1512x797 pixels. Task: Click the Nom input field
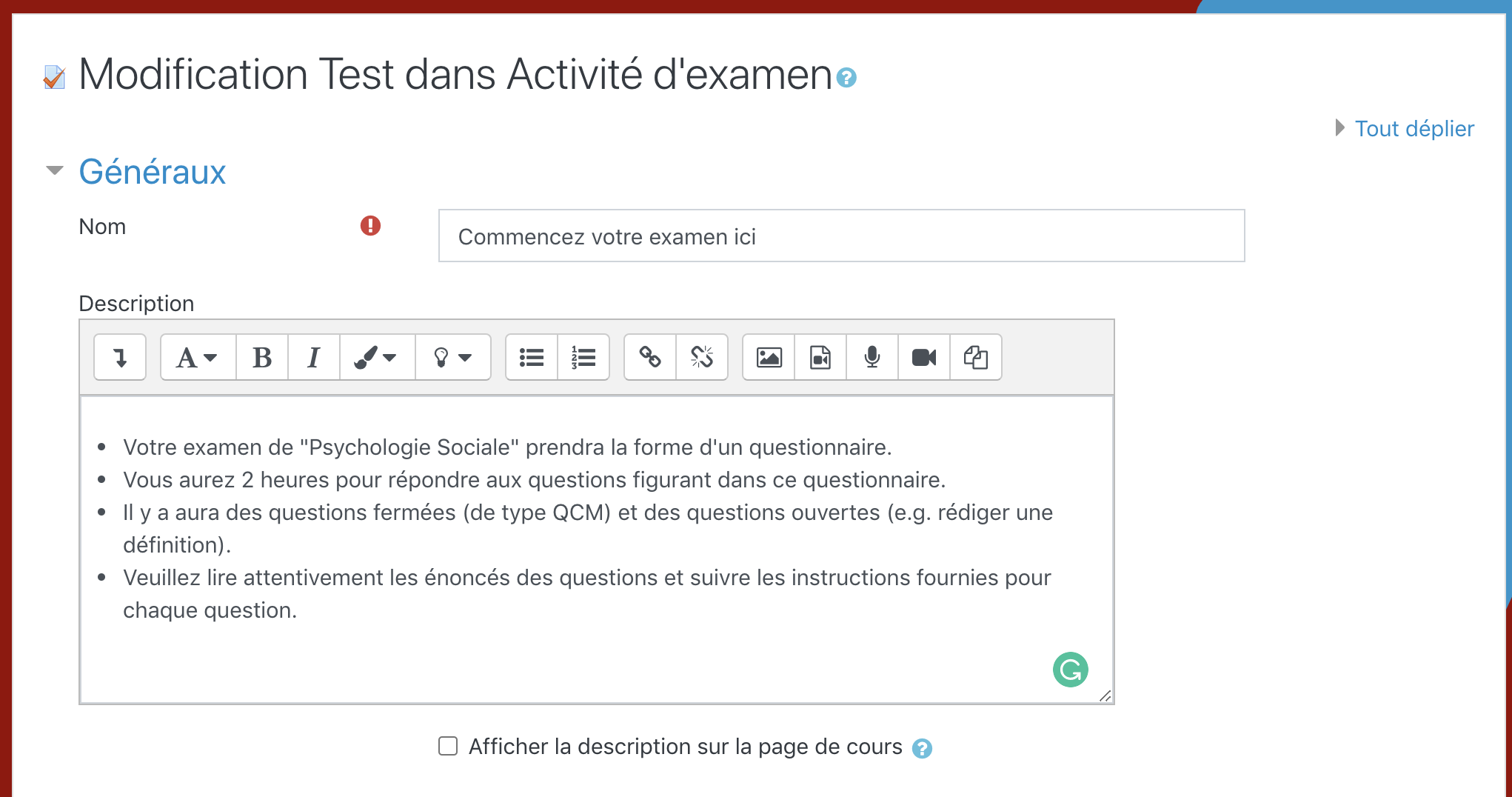pos(841,236)
